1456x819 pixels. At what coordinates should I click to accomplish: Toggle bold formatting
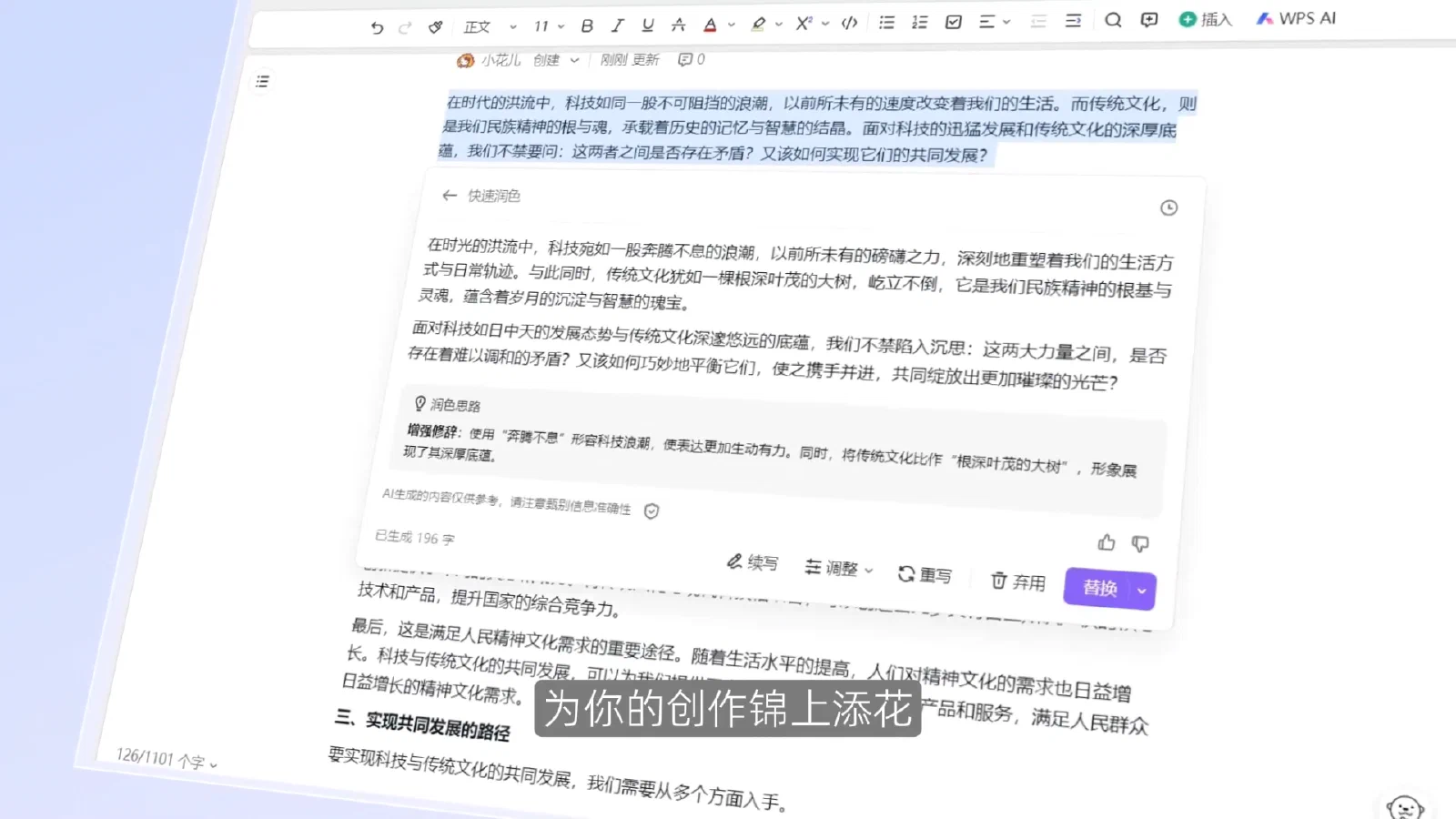pyautogui.click(x=587, y=25)
